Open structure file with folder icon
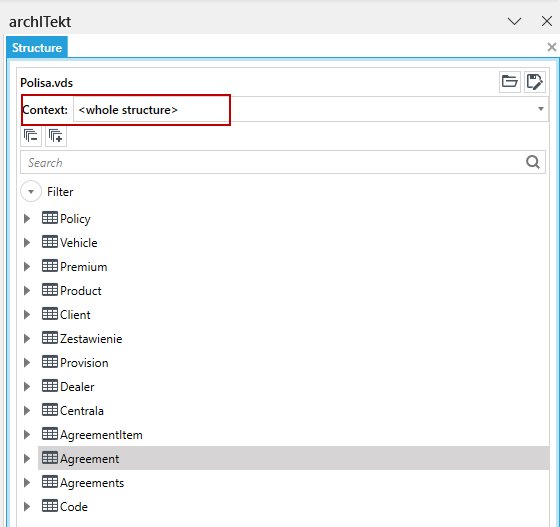 coord(510,82)
